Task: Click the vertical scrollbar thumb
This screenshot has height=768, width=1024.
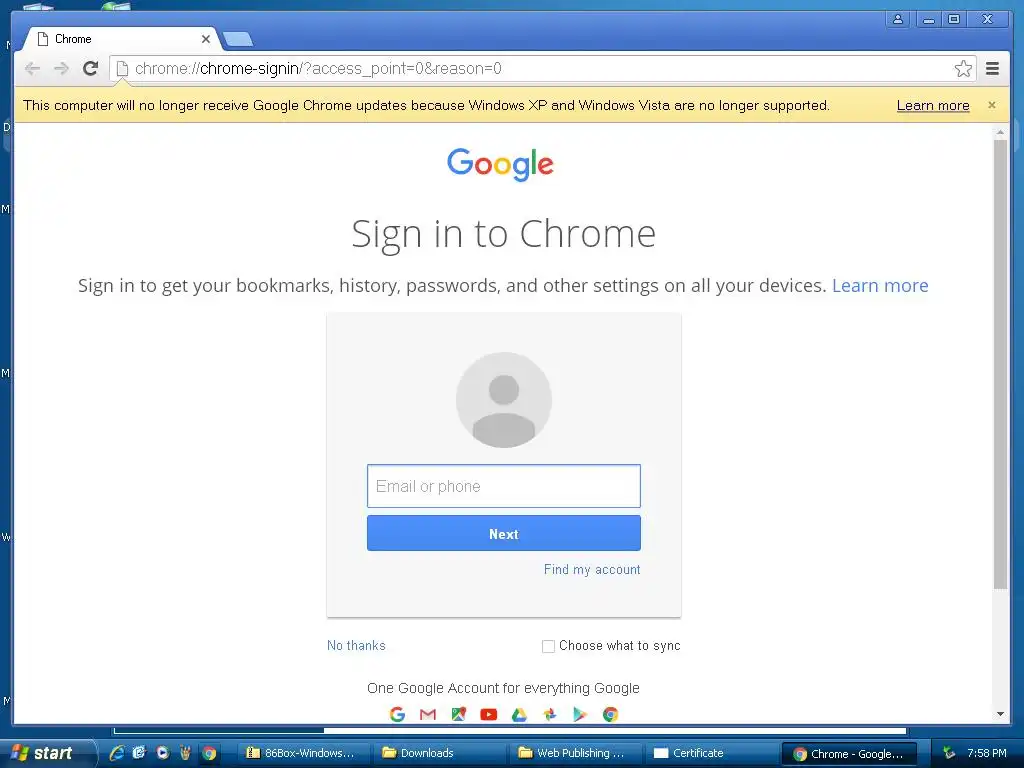Action: tap(1000, 364)
